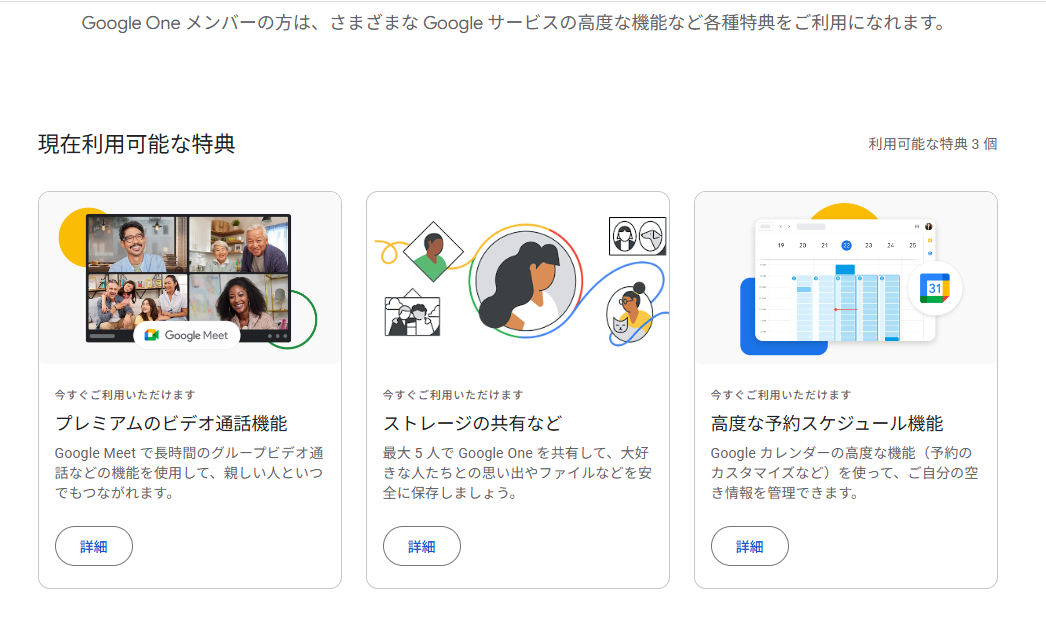The width and height of the screenshot is (1046, 640).
Task: Open 詳細 for 高度な予約スケジュール機能
Action: [750, 546]
